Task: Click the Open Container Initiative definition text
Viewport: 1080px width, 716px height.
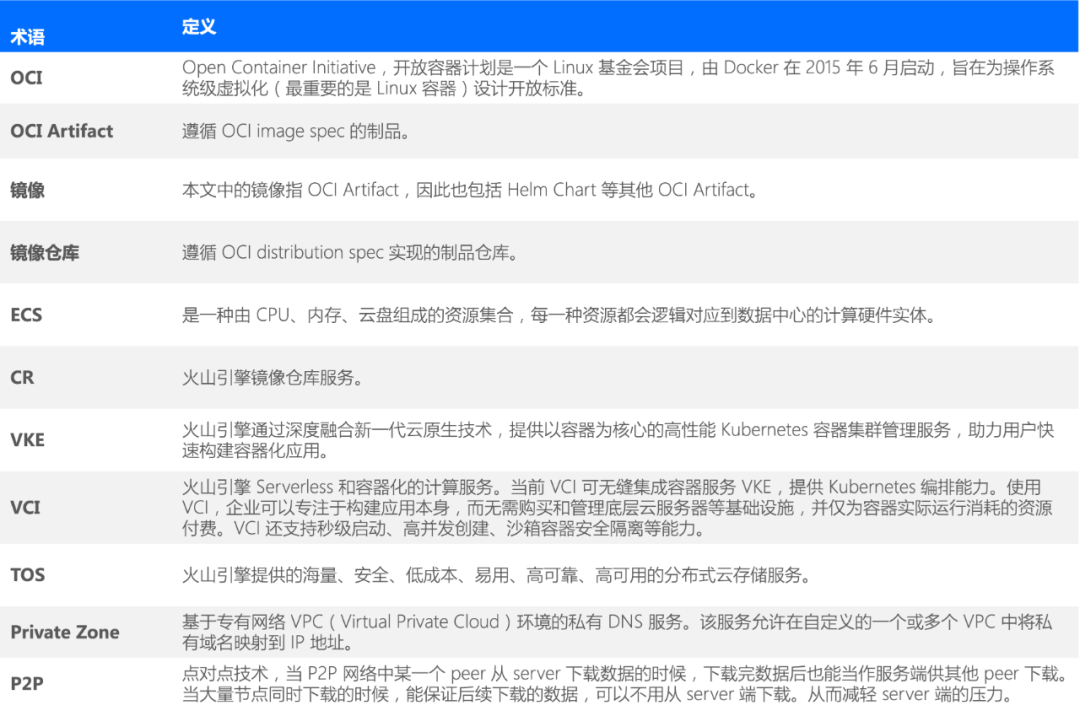Action: [618, 78]
